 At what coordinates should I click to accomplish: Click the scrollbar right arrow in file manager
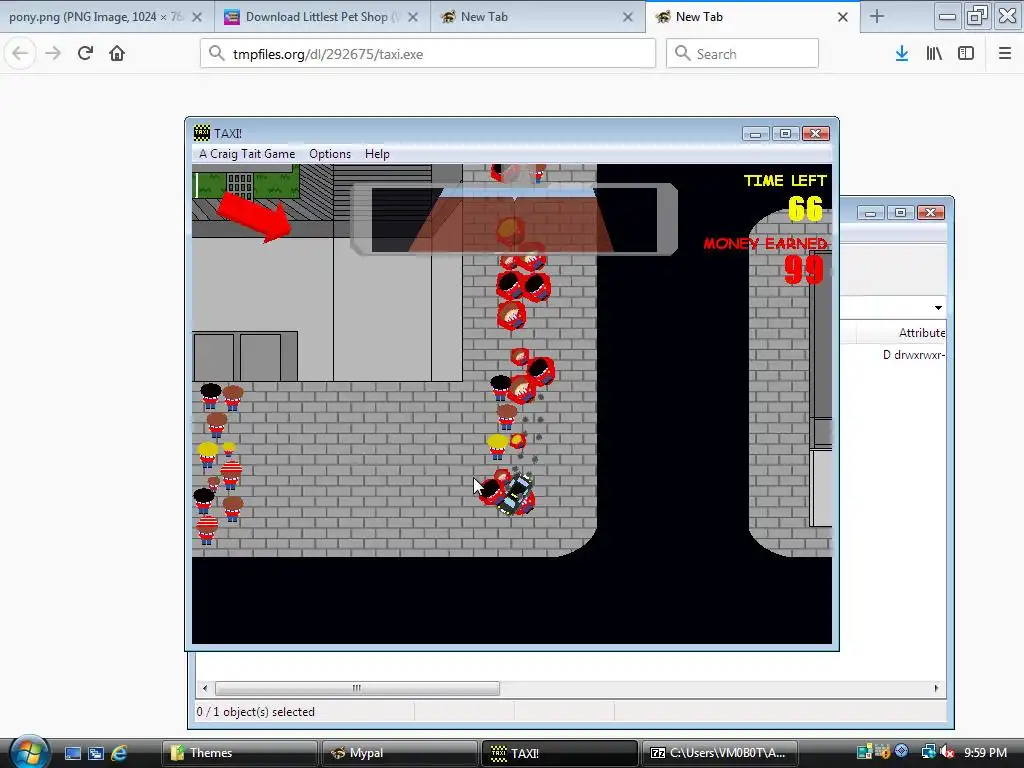(x=936, y=688)
